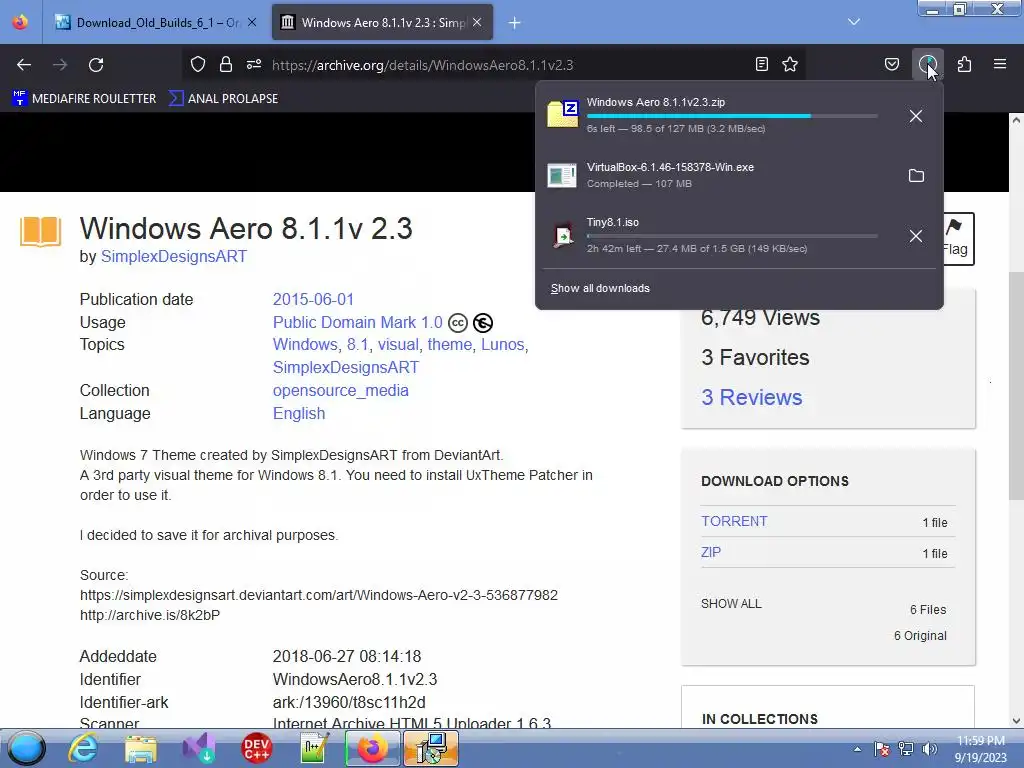Screen dimensions: 1024x768
Task: Open the visual topic link
Action: (398, 344)
